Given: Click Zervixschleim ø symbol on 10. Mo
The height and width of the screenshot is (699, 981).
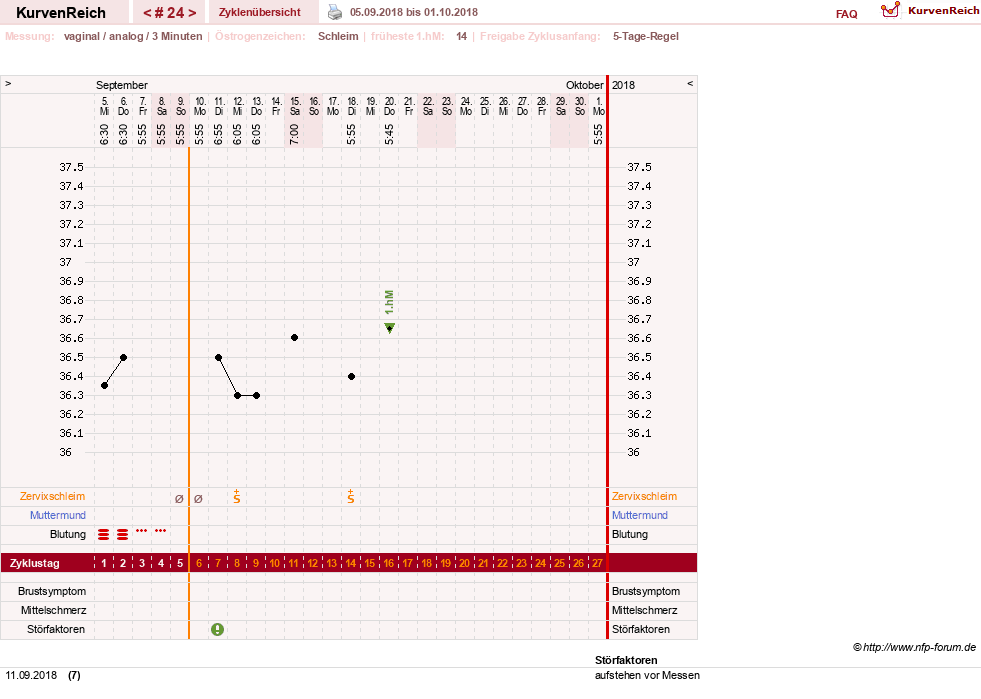Looking at the screenshot, I should (198, 499).
